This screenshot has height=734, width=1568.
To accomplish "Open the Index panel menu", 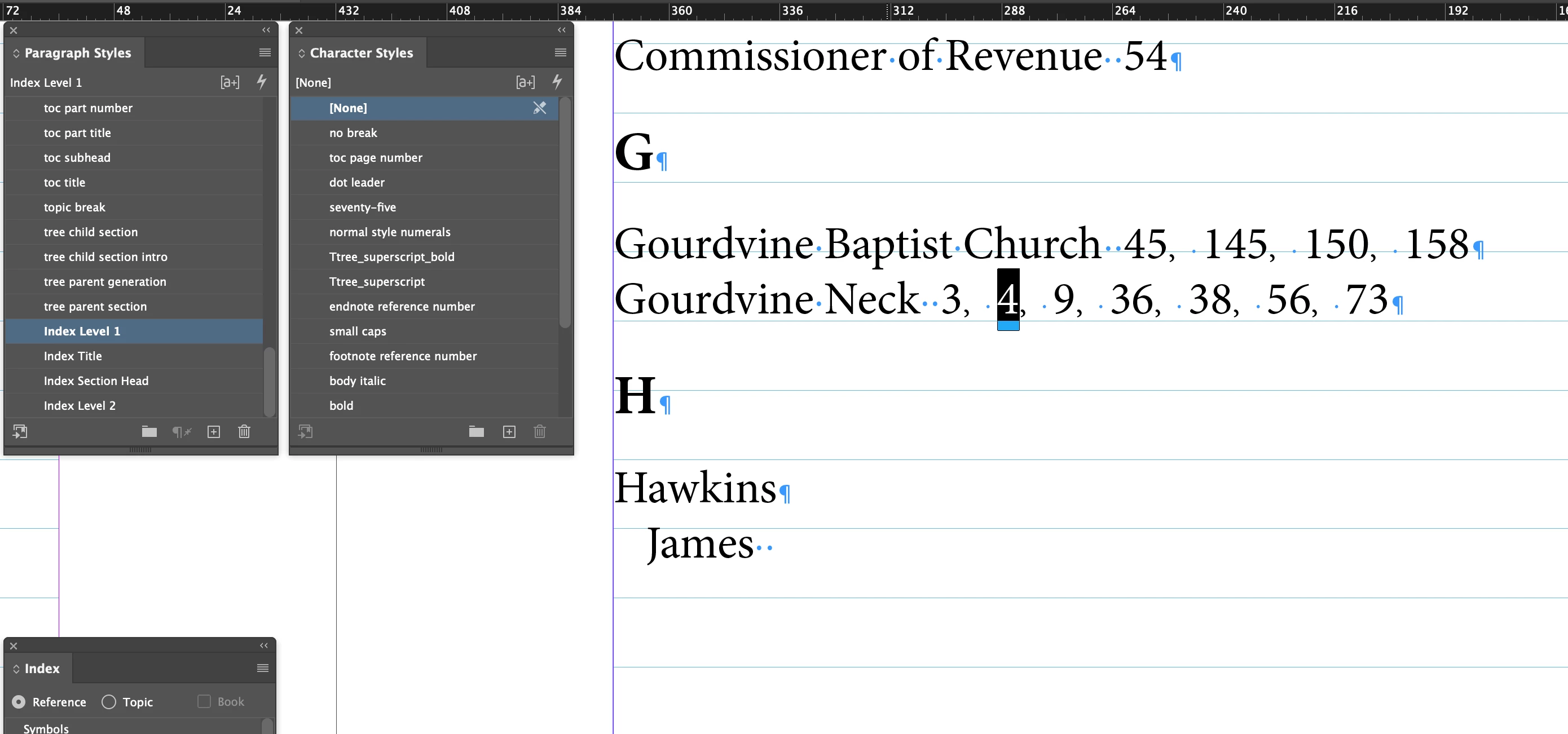I will click(x=263, y=668).
